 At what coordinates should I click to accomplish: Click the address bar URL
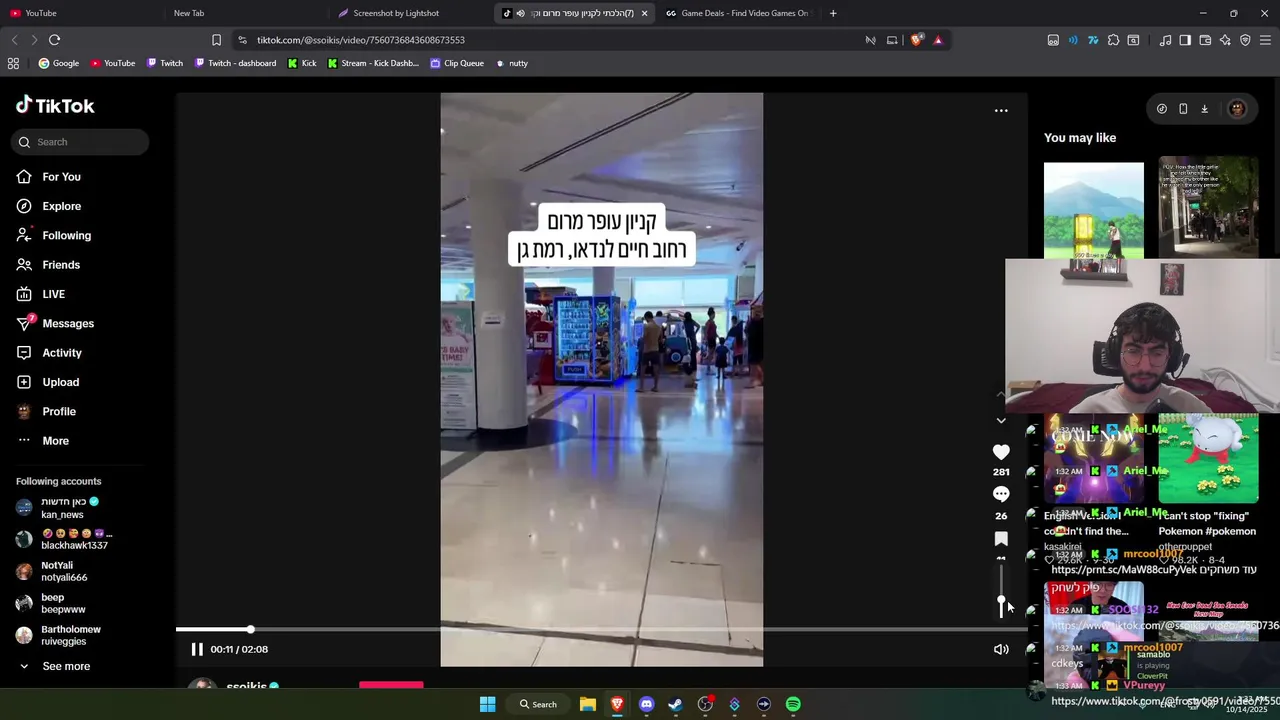[360, 40]
